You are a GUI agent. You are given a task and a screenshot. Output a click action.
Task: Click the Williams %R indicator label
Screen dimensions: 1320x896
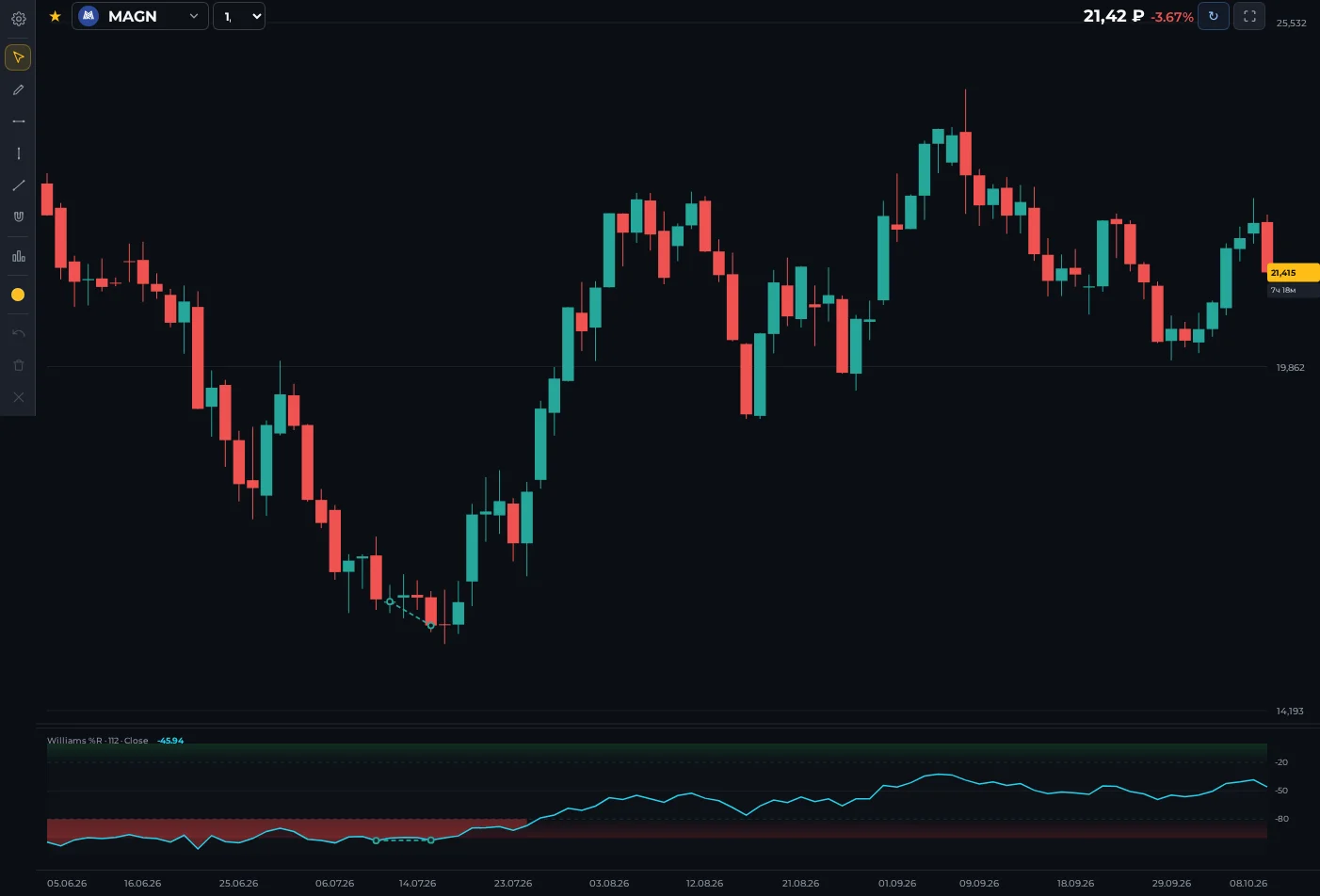coord(98,741)
